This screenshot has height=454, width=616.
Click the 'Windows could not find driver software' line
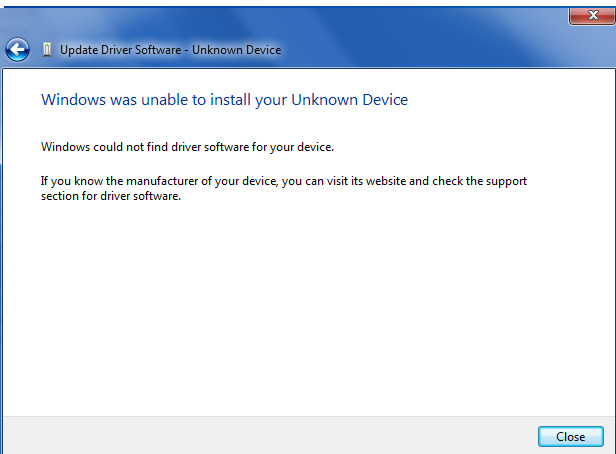pyautogui.click(x=187, y=147)
